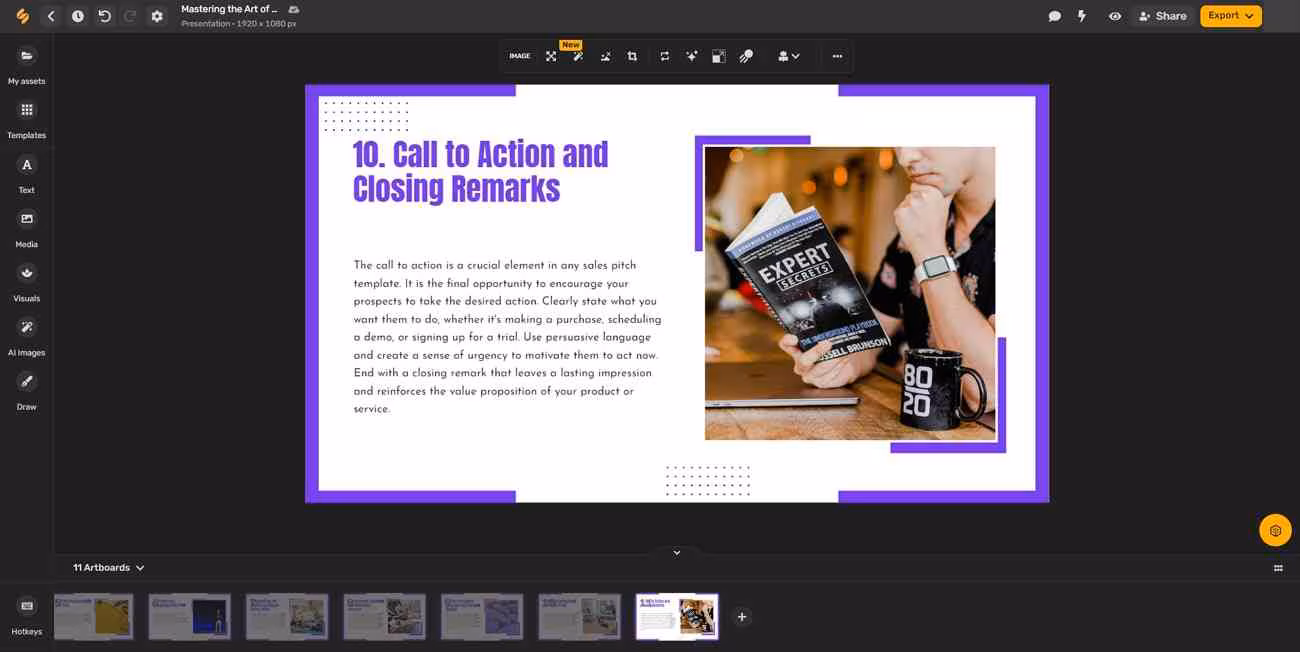
Task: Select the Crop tool
Action: [632, 56]
